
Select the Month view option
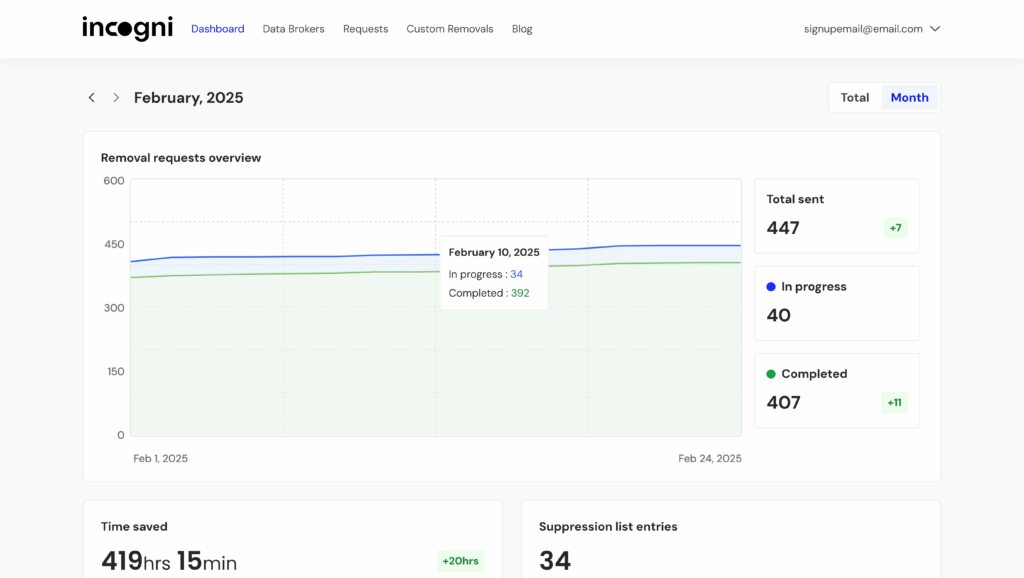[909, 97]
